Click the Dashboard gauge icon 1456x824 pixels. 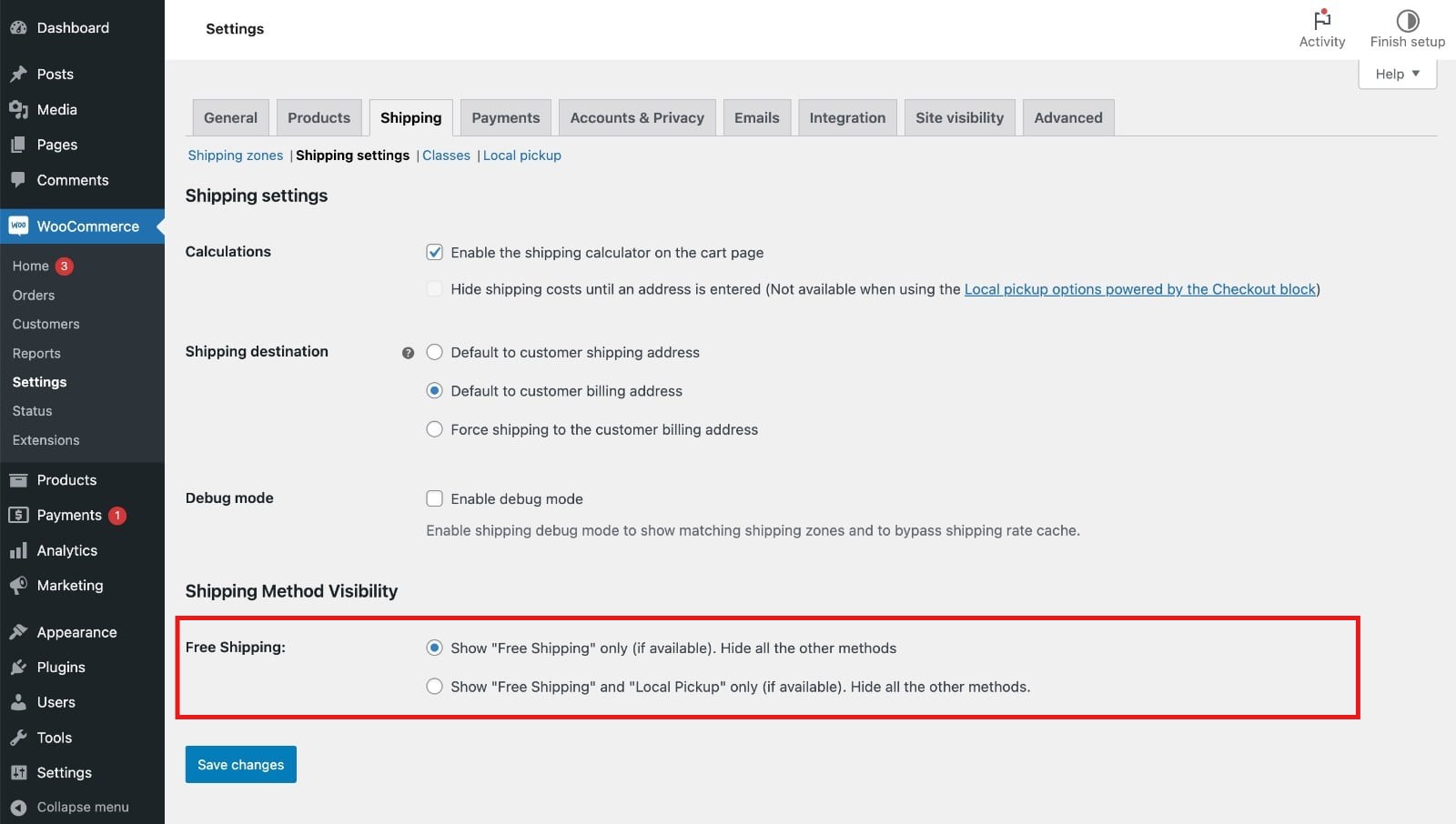coord(18,28)
